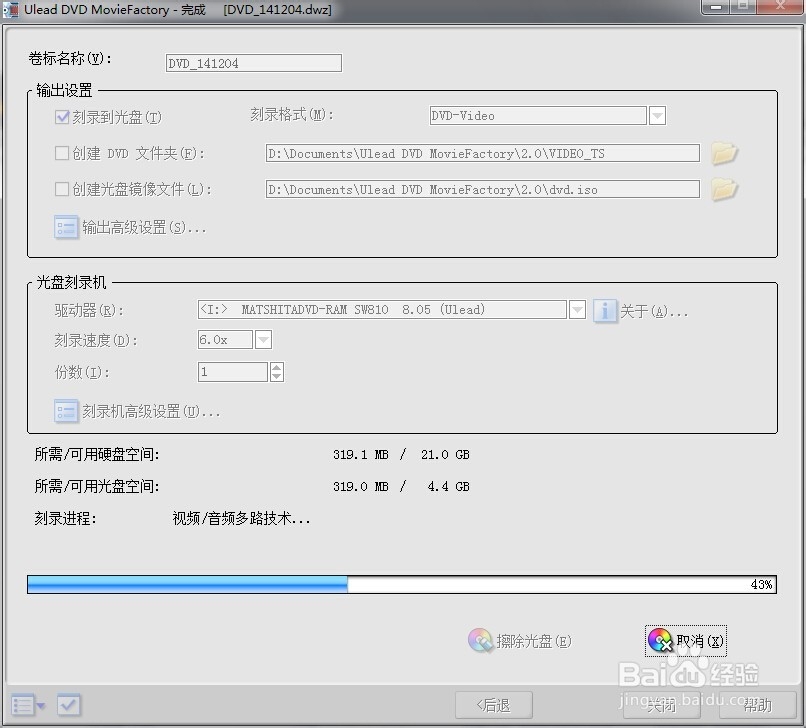Open the 刻录格式 DVD-Video dropdown arrow
The image size is (806, 728).
point(657,115)
